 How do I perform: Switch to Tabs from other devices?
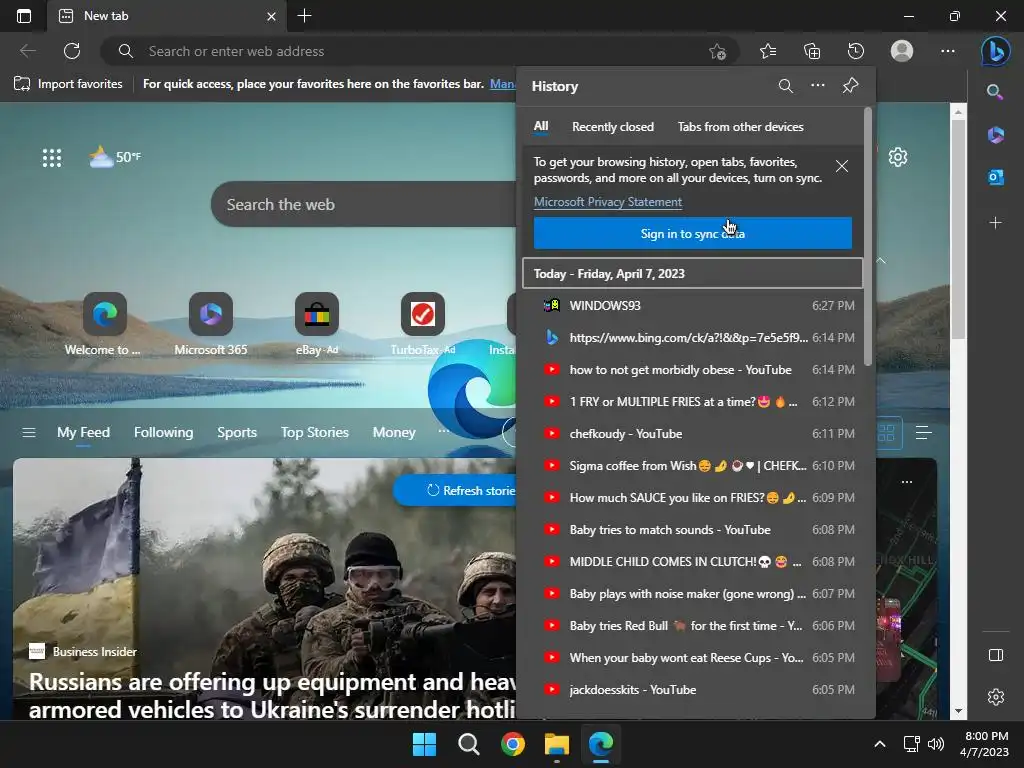(x=740, y=127)
